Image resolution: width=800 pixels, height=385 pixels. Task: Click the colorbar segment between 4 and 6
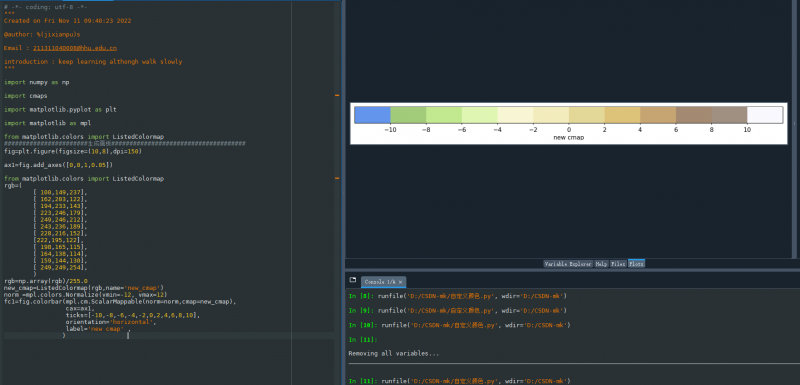click(x=658, y=115)
